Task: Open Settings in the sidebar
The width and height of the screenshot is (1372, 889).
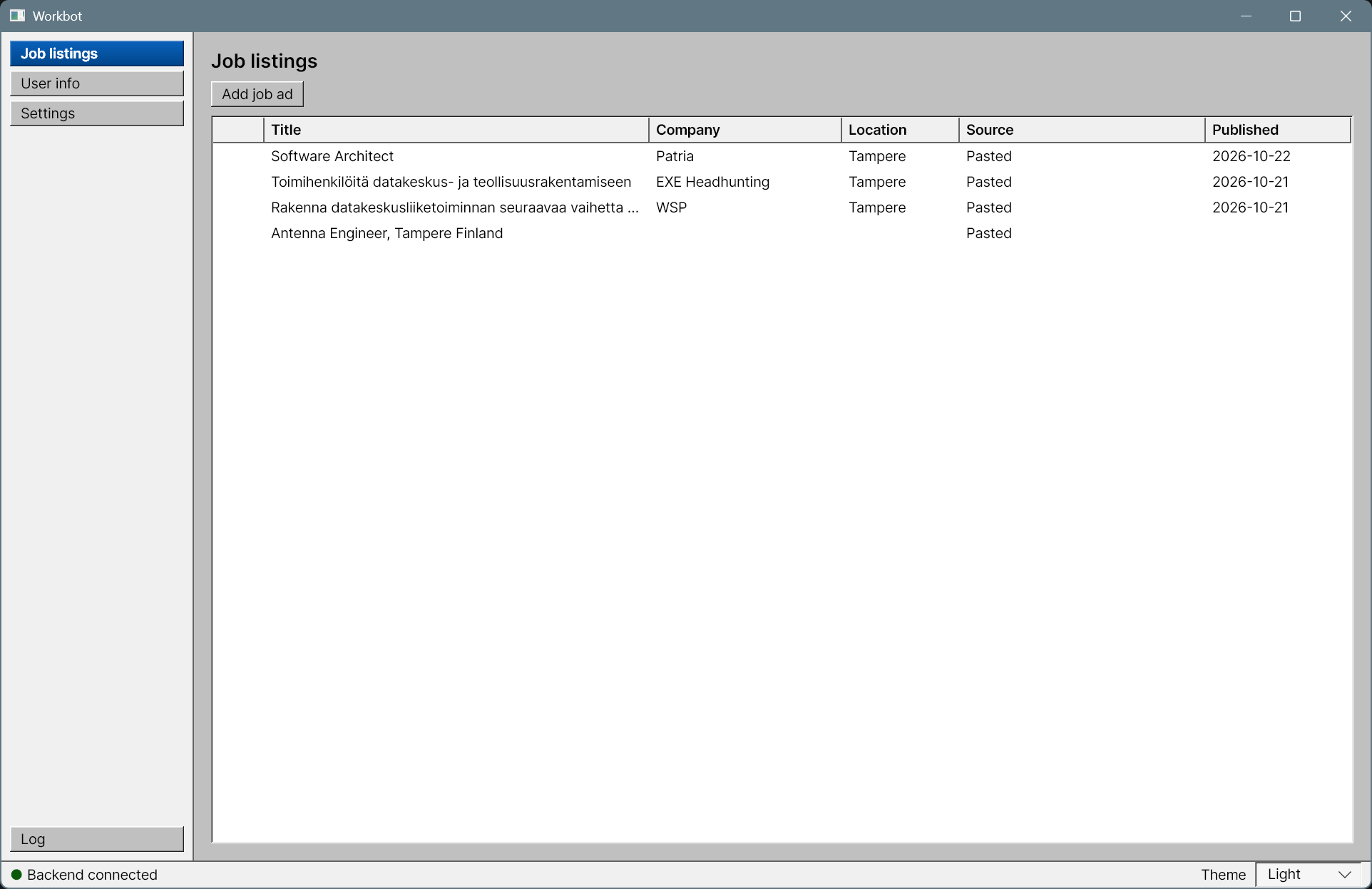Action: click(x=97, y=113)
